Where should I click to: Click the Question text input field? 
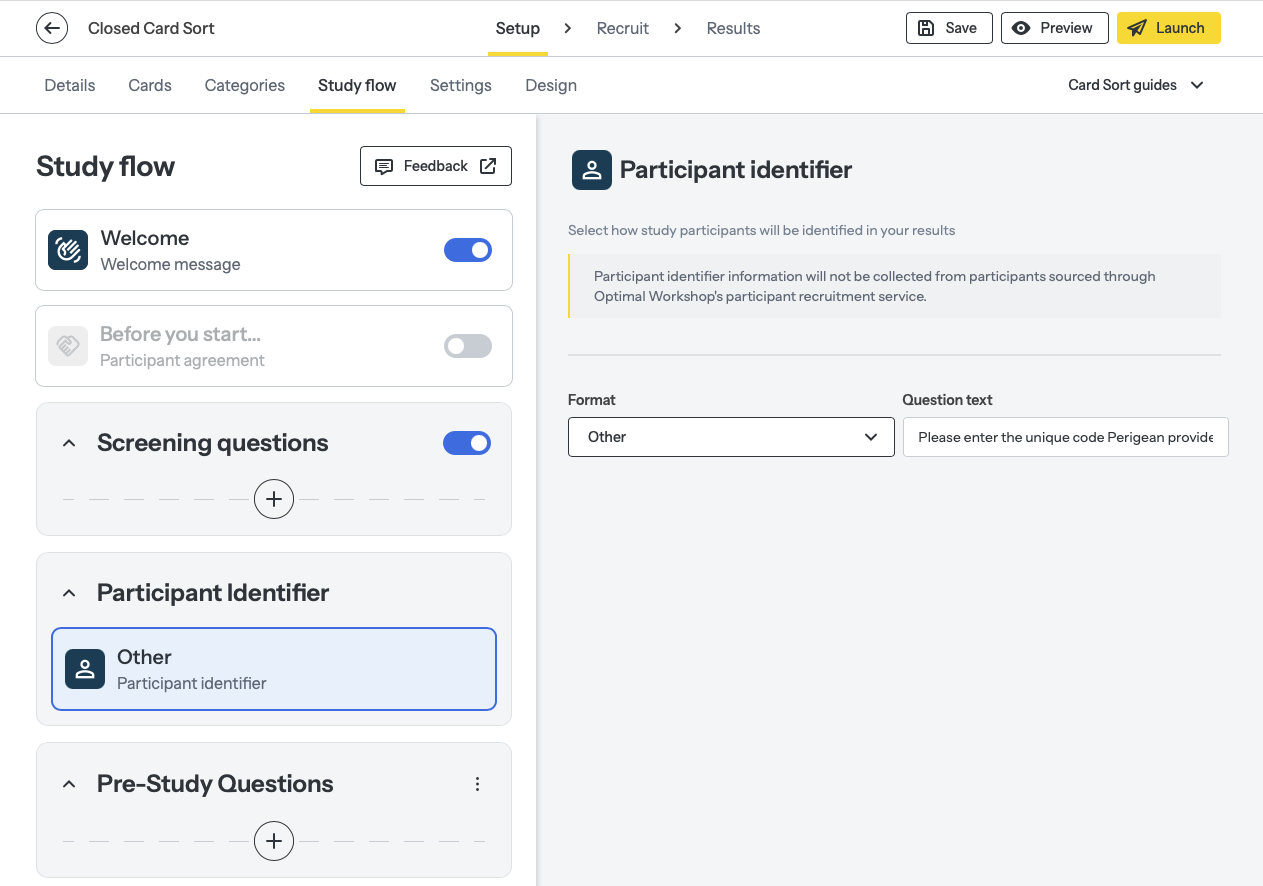tap(1065, 437)
